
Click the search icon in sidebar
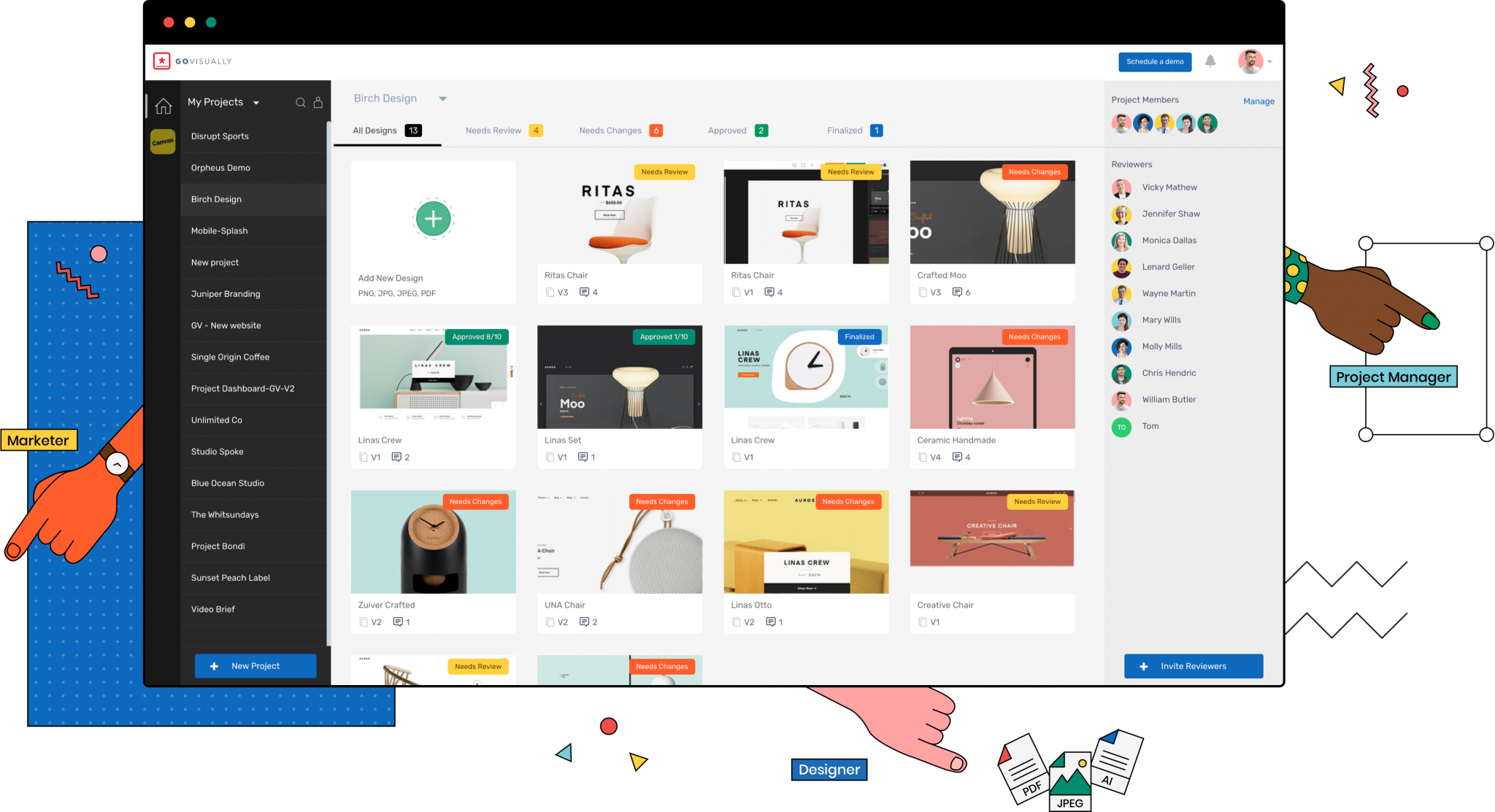[x=300, y=102]
